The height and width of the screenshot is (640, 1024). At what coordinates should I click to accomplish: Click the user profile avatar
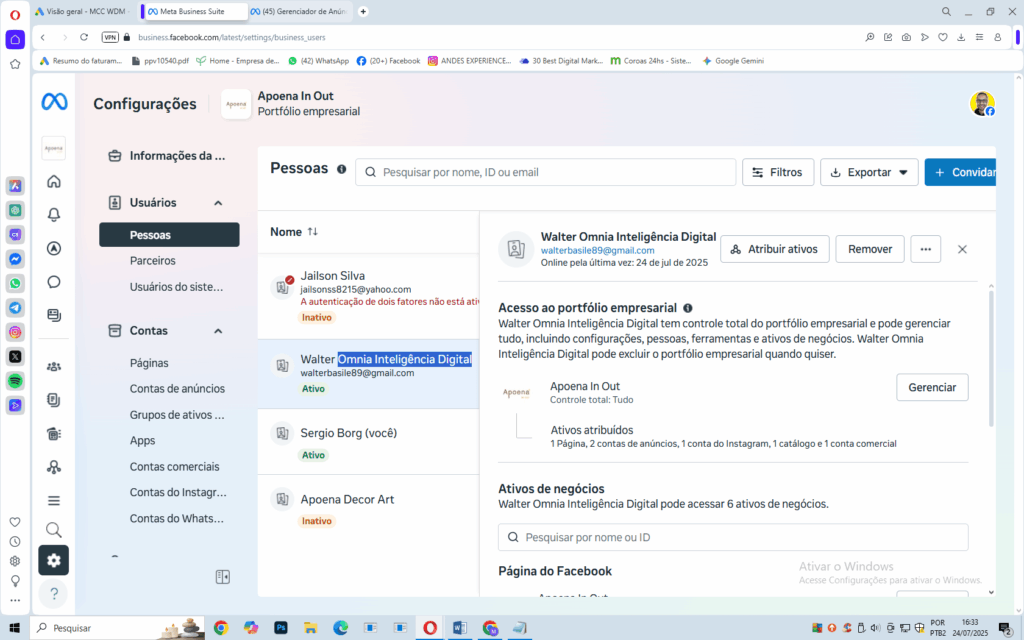tap(982, 103)
